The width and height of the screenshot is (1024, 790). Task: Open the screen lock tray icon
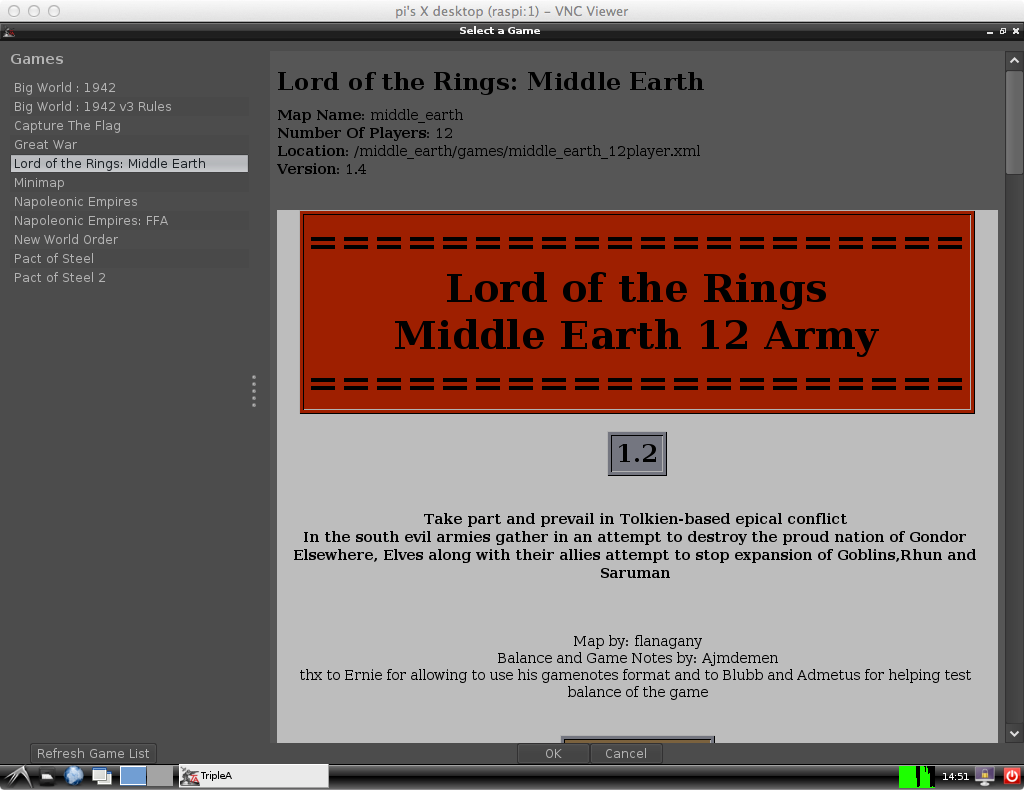point(984,776)
